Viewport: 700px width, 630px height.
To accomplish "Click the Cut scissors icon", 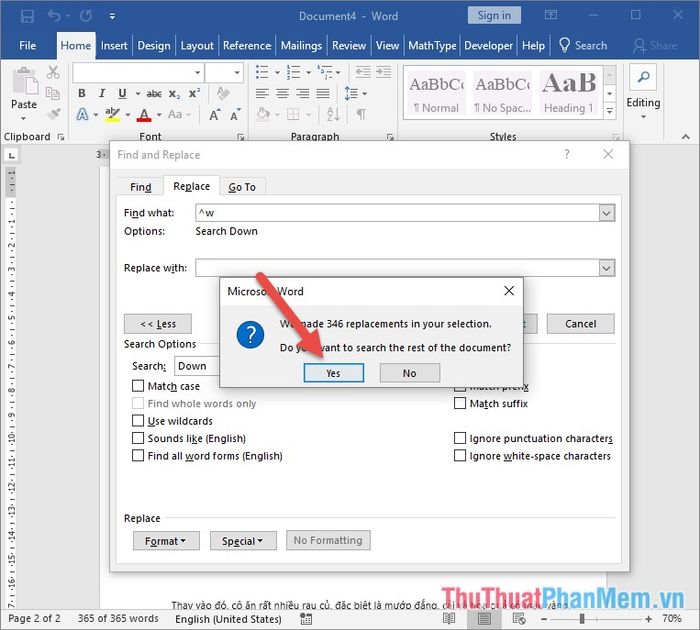I will coord(53,72).
